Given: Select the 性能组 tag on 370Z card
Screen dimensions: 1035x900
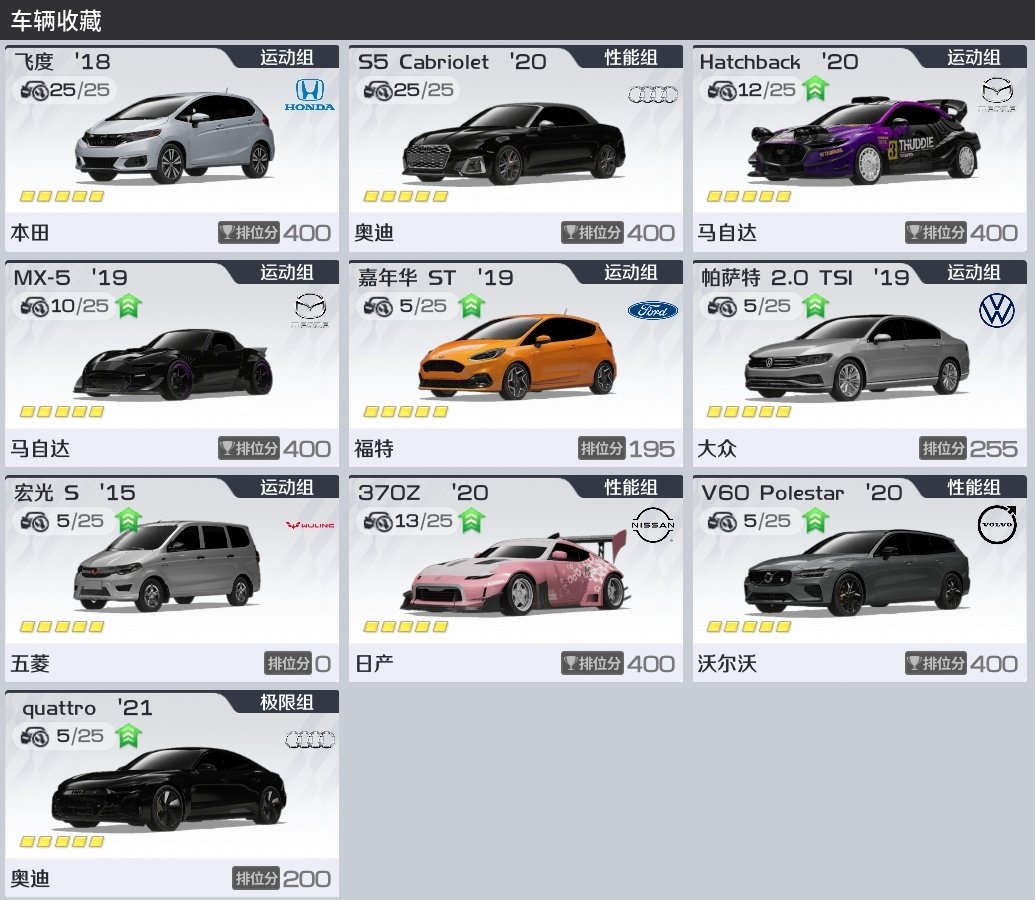Looking at the screenshot, I should [x=630, y=487].
